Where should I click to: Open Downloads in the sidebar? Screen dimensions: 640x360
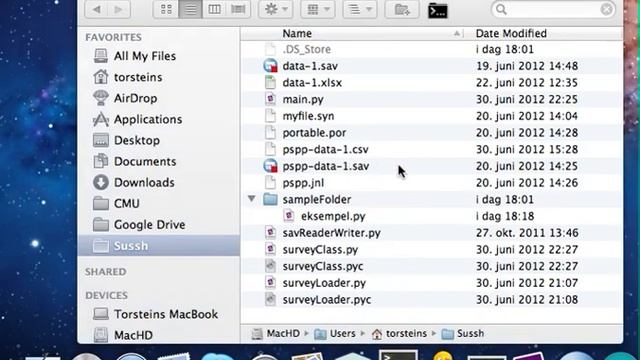[x=134, y=182]
